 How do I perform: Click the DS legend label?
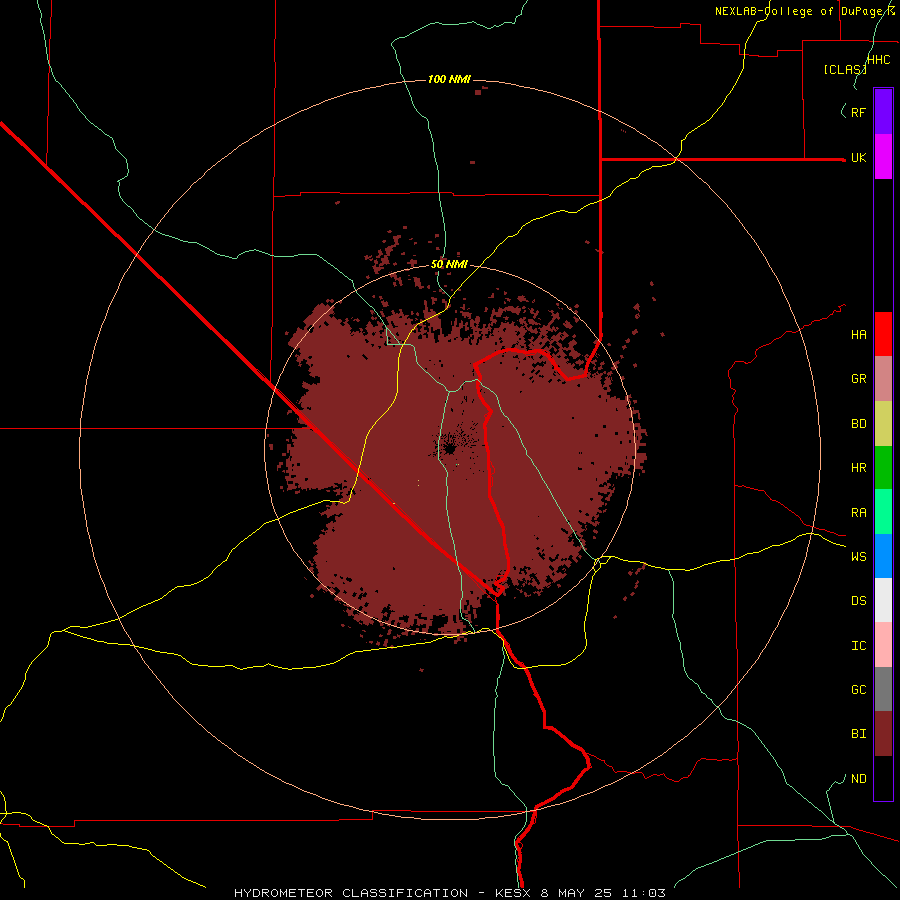click(858, 600)
